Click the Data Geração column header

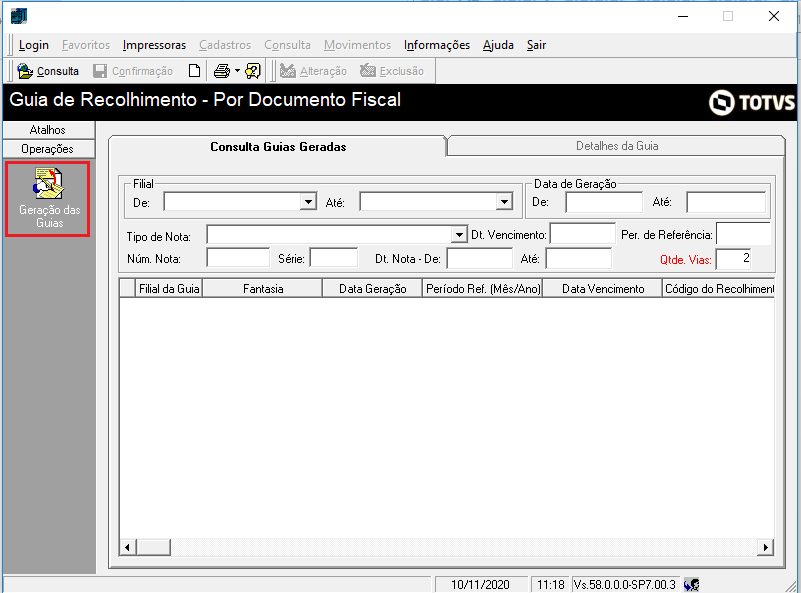372,289
